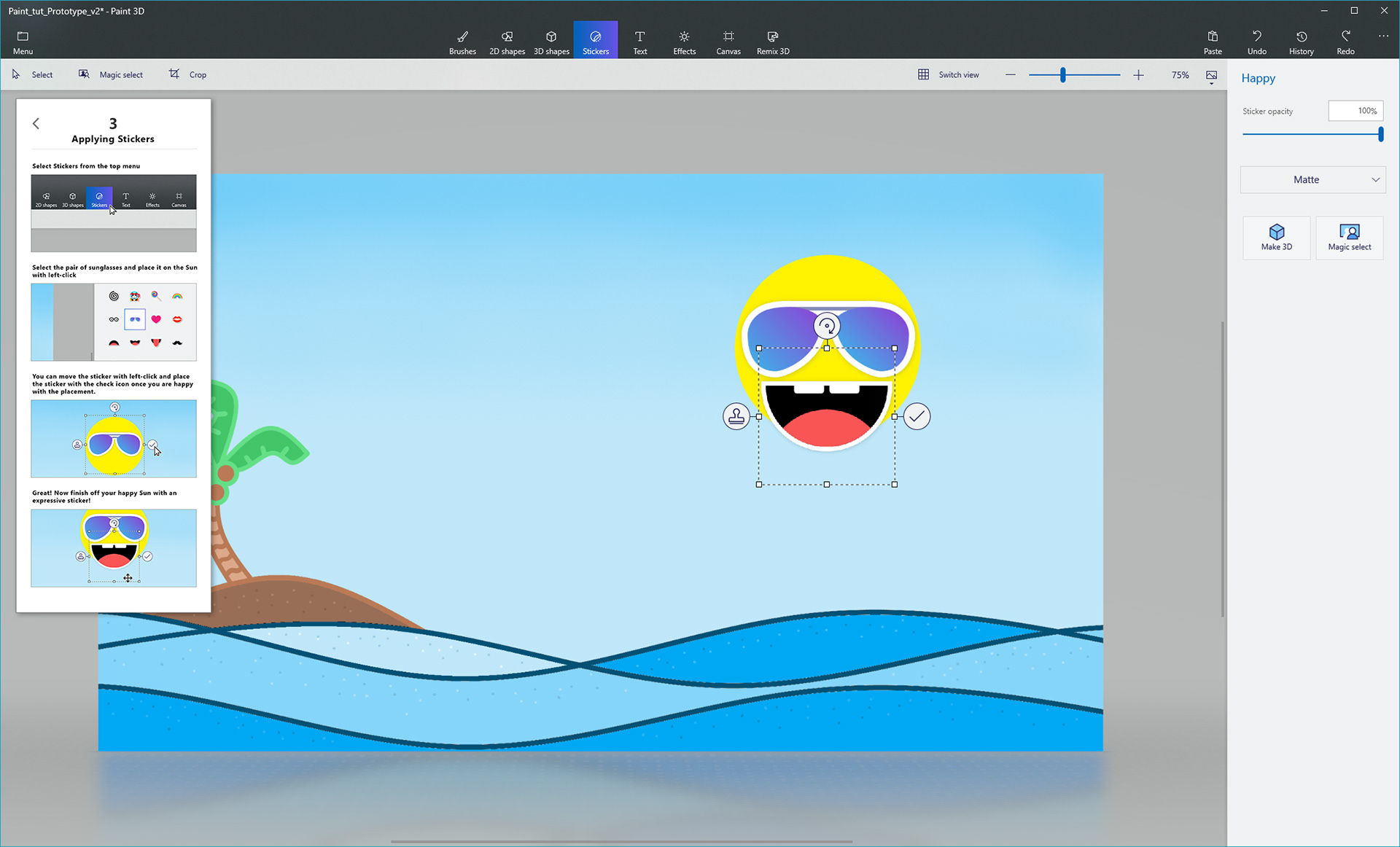Screen dimensions: 1400x847
Task: Click the sticker rotate handle
Action: 826,326
